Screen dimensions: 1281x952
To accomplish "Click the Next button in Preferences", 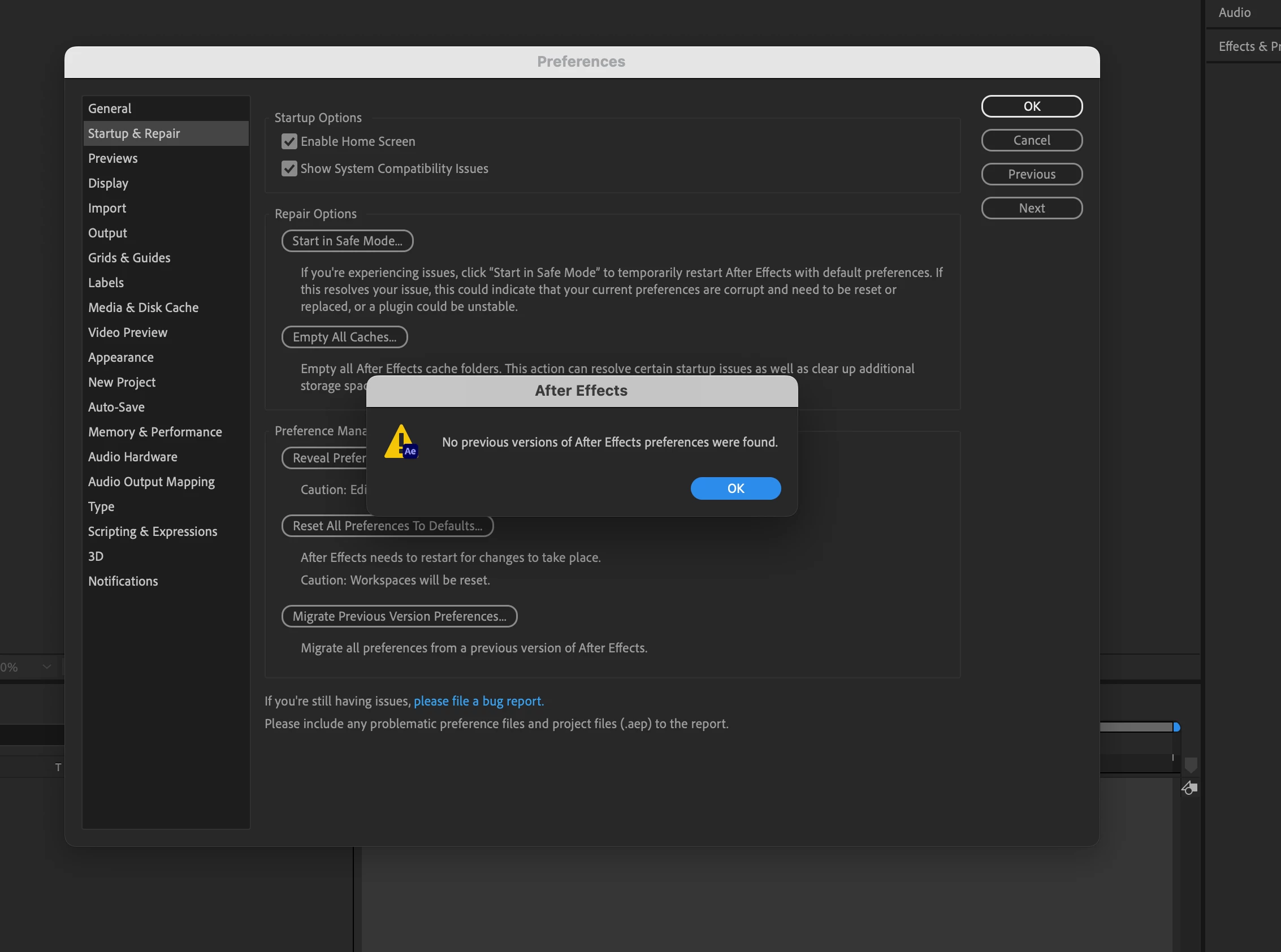I will (1031, 208).
